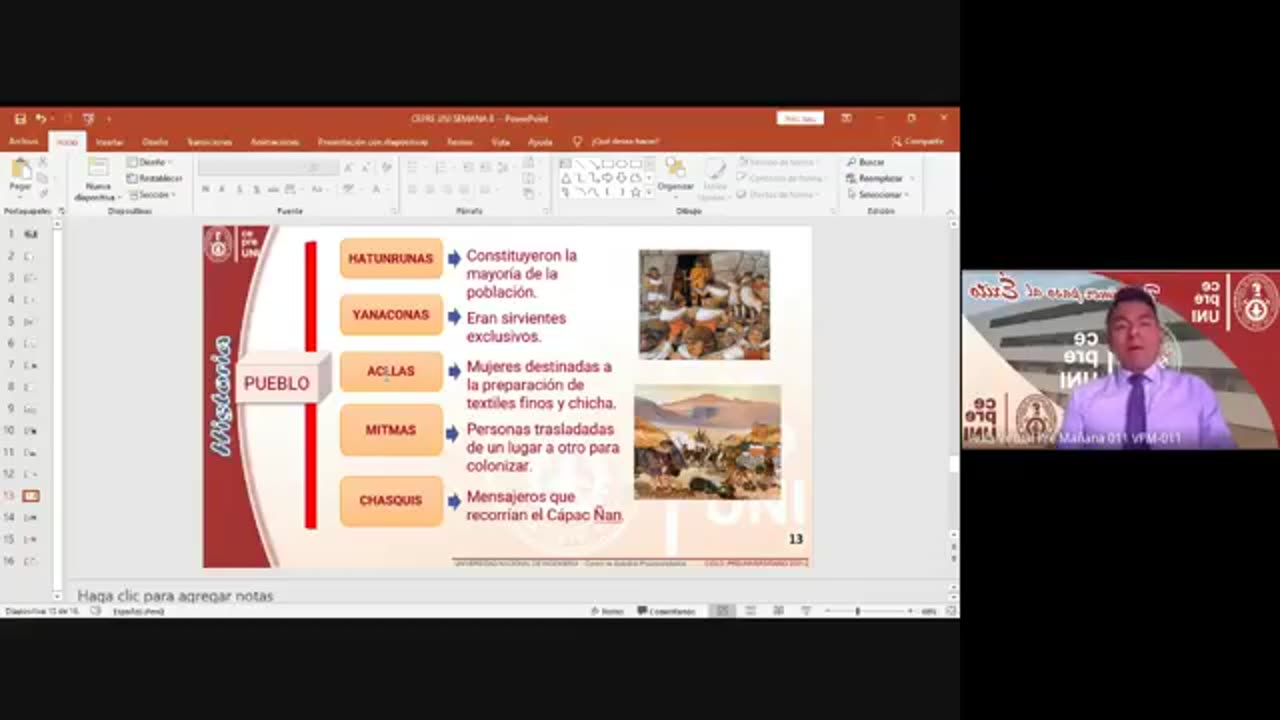Select the triangle shape in shapes gallery
Image resolution: width=1280 pixels, height=720 pixels.
[565, 178]
